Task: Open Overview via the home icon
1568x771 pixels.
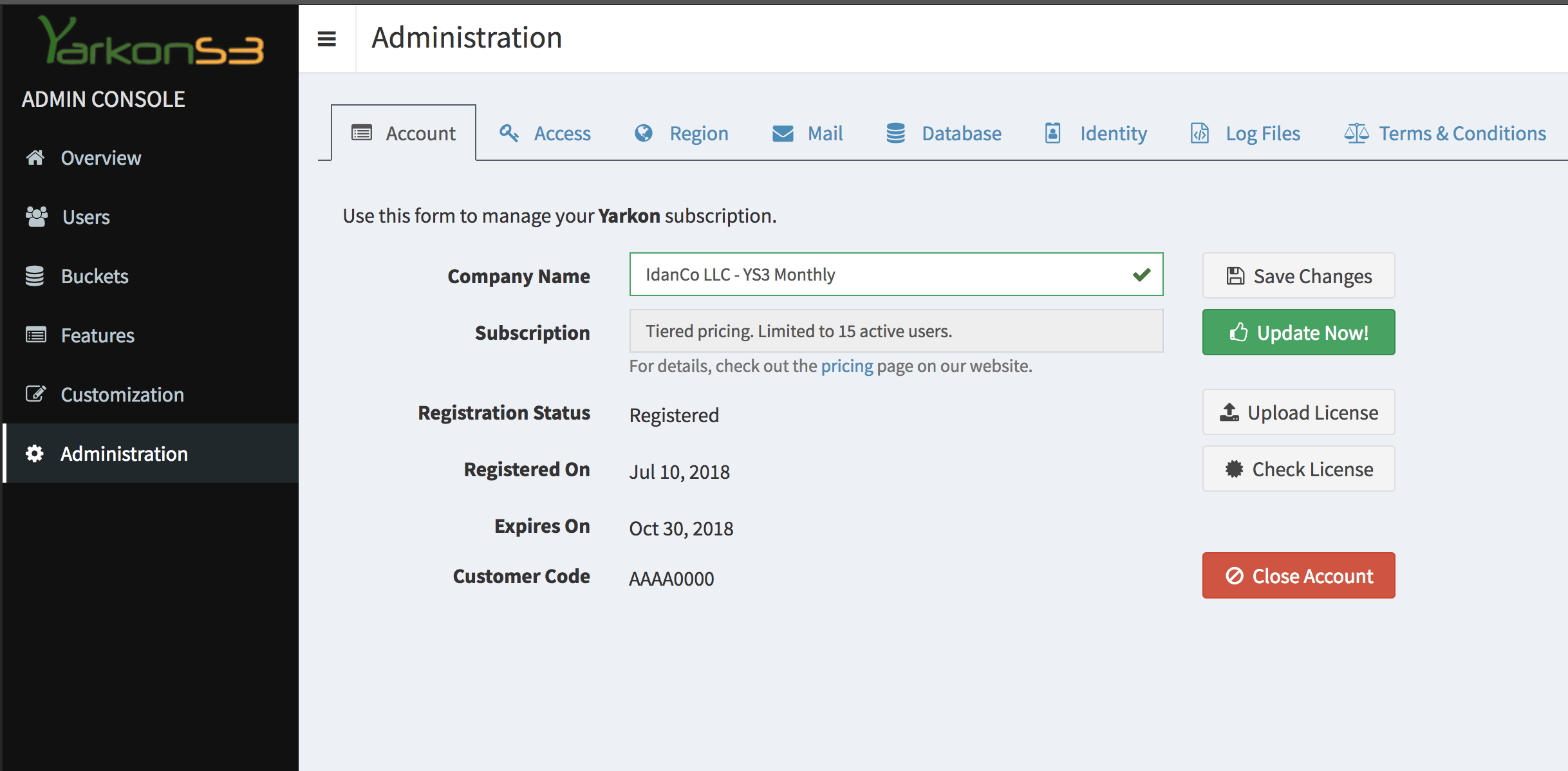Action: 35,158
